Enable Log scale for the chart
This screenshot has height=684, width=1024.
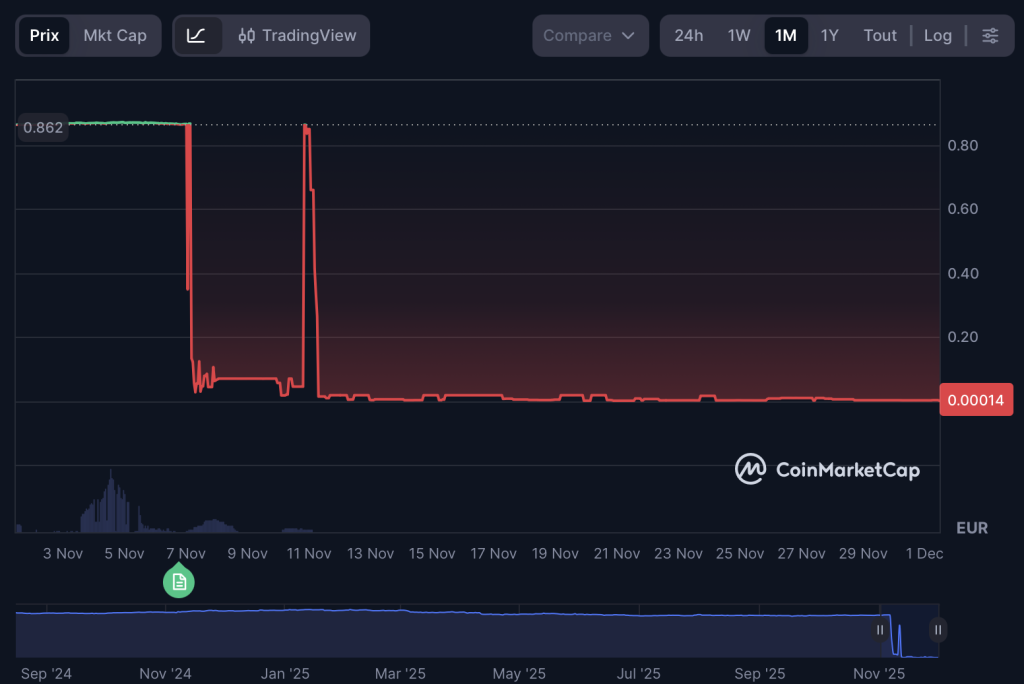point(937,35)
